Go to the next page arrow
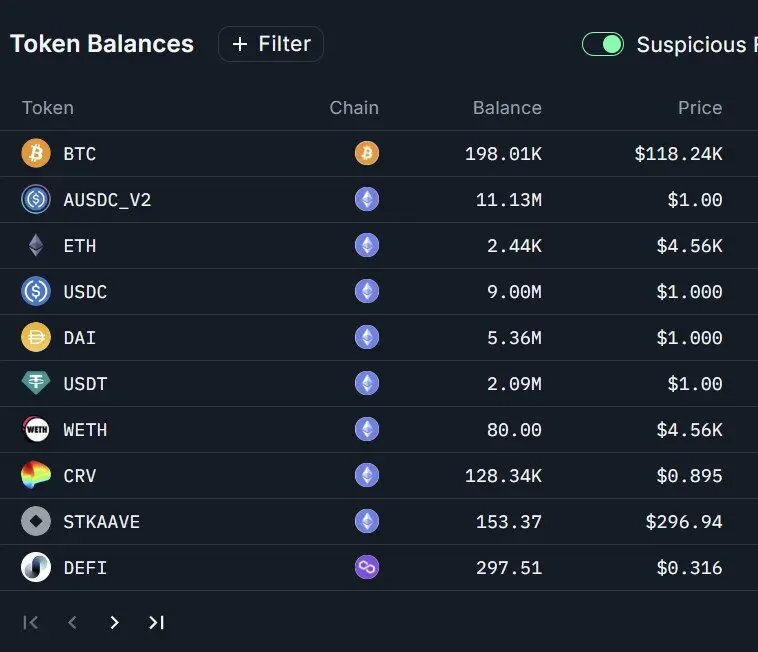758x652 pixels. [x=114, y=623]
